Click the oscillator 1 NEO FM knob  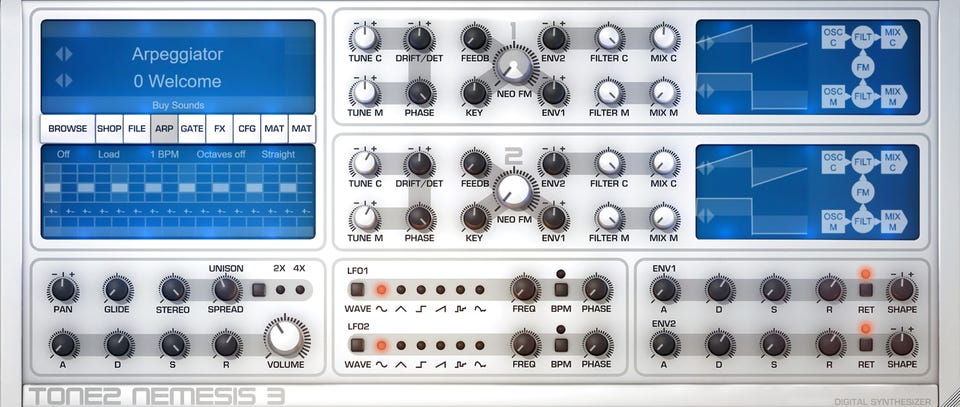coord(513,66)
